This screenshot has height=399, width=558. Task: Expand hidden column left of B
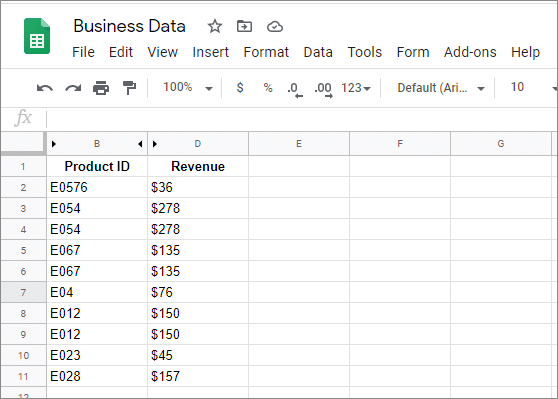point(54,144)
